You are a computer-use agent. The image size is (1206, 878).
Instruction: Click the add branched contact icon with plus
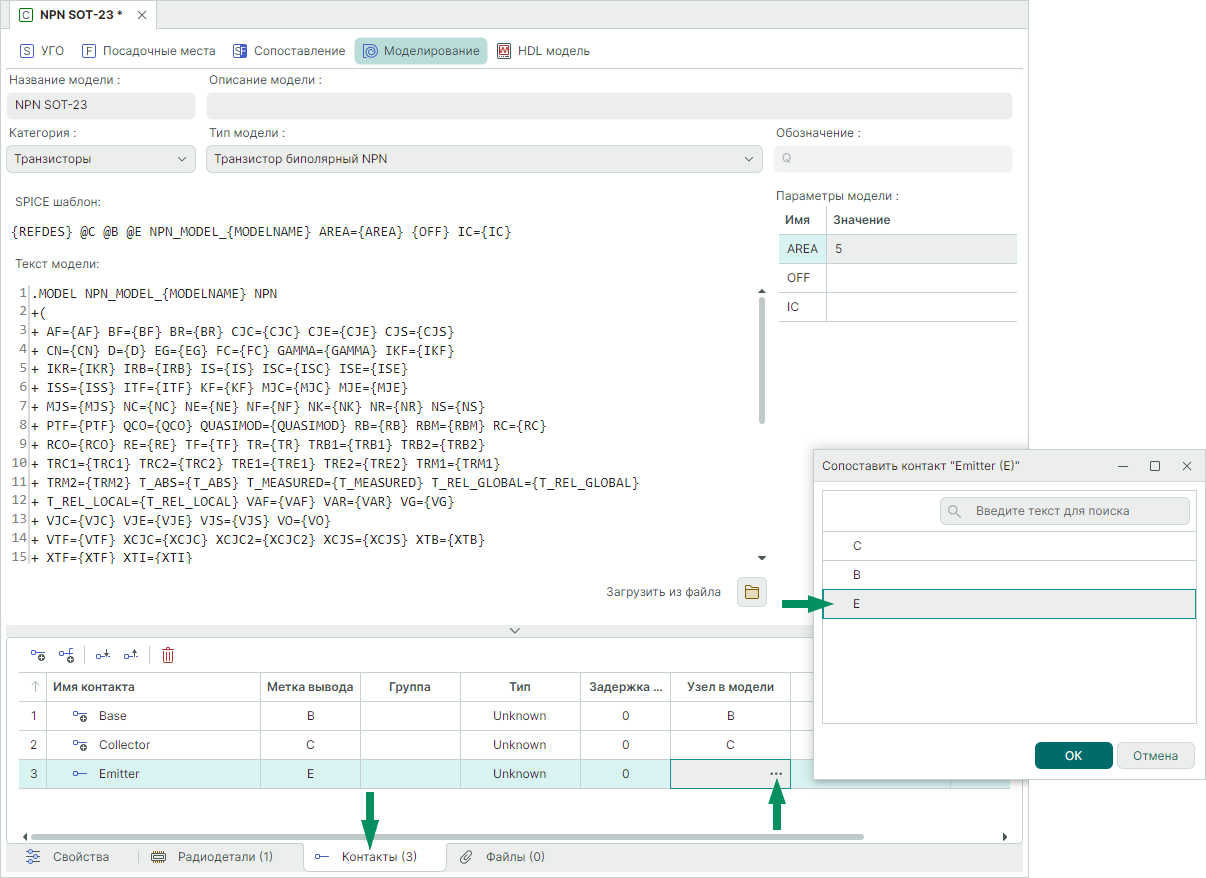tap(66, 655)
